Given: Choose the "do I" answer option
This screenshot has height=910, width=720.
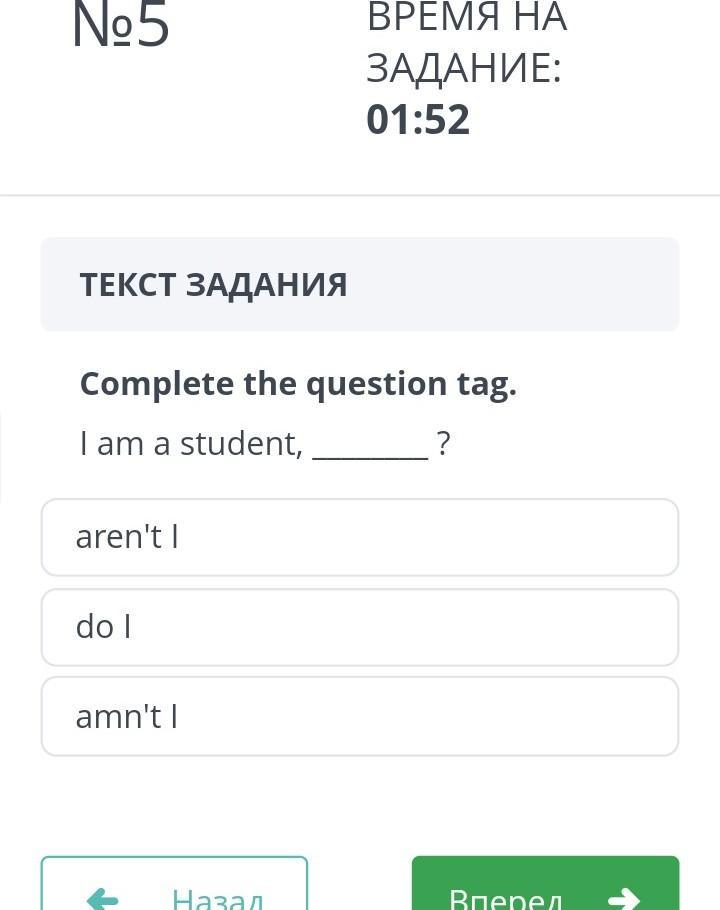Looking at the screenshot, I should (359, 627).
